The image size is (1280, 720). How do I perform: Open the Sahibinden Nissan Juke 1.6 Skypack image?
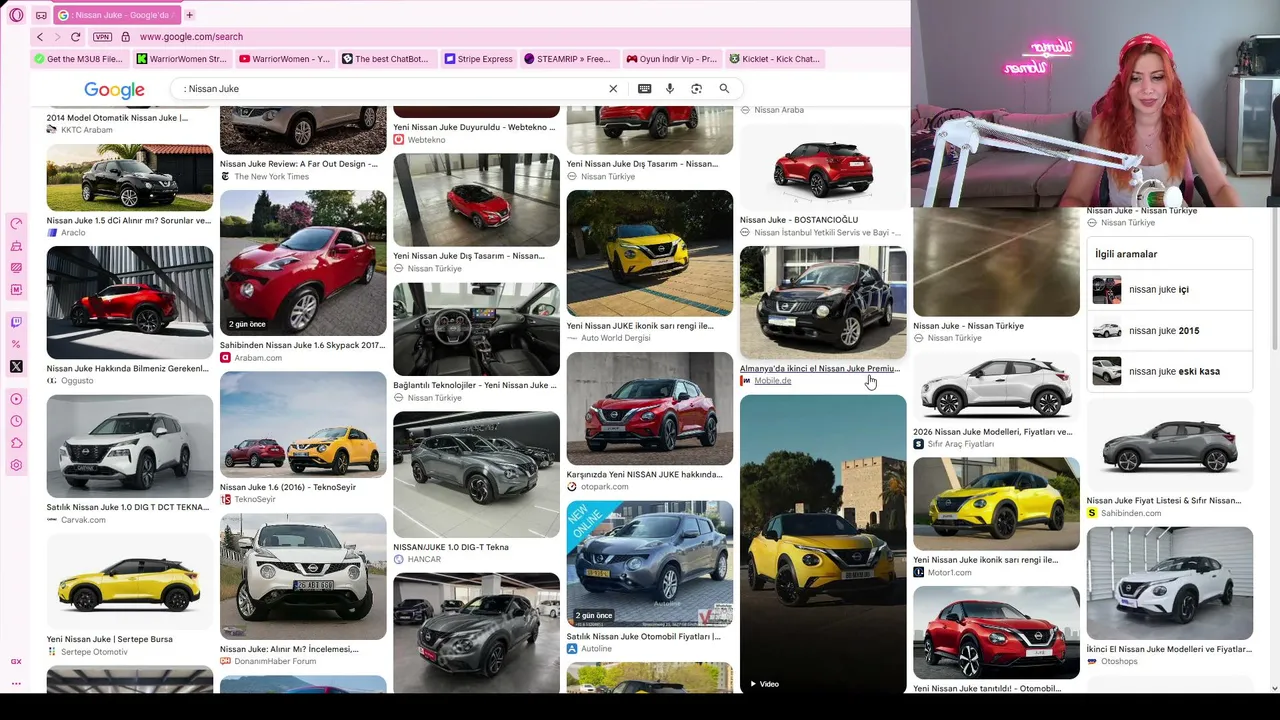(303, 263)
